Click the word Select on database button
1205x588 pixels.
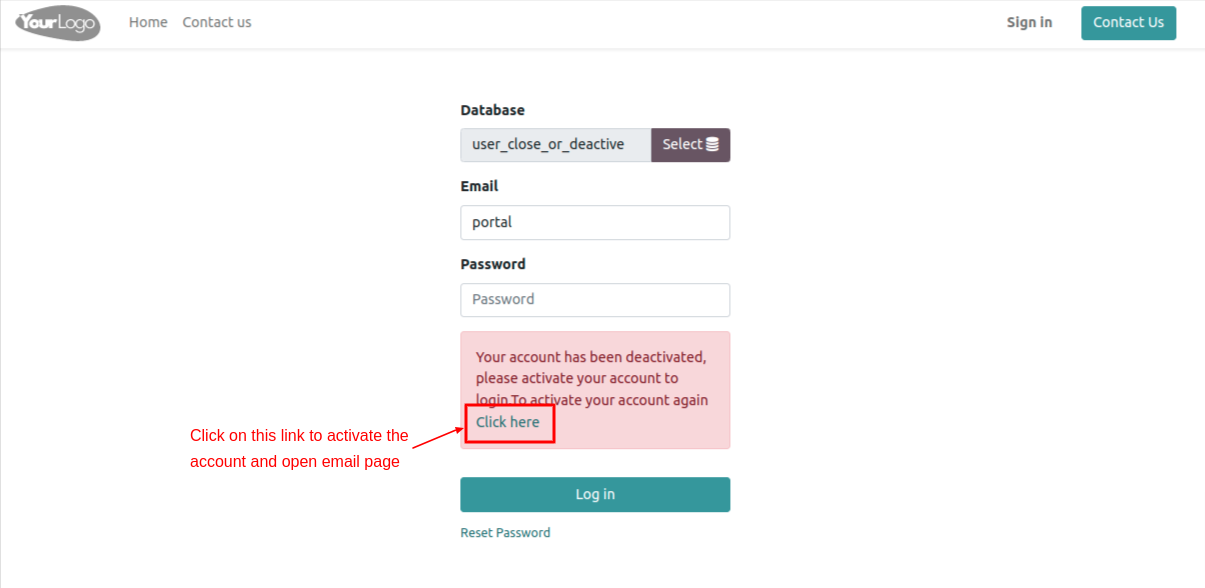[x=682, y=144]
